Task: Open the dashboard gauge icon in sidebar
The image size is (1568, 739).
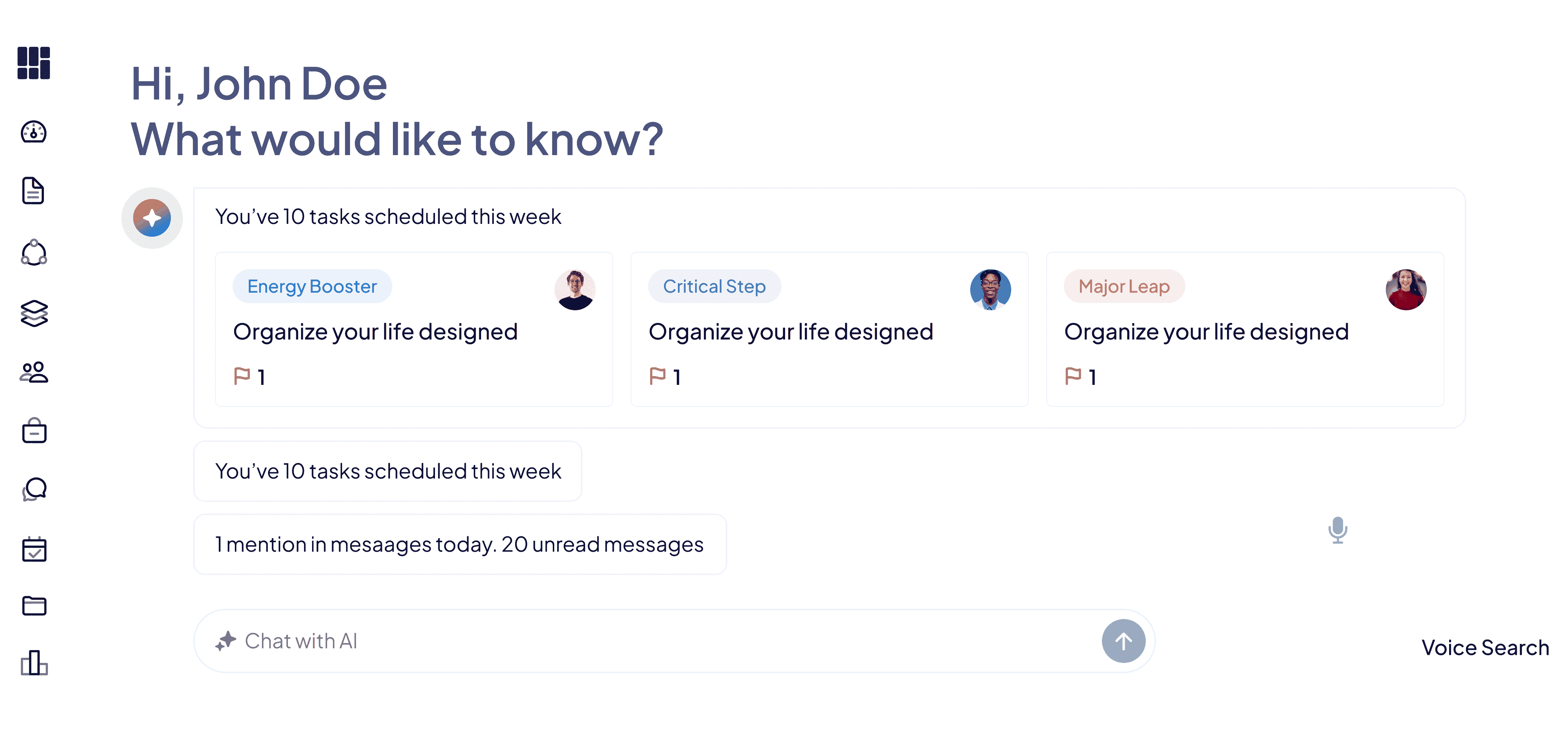Action: click(34, 131)
